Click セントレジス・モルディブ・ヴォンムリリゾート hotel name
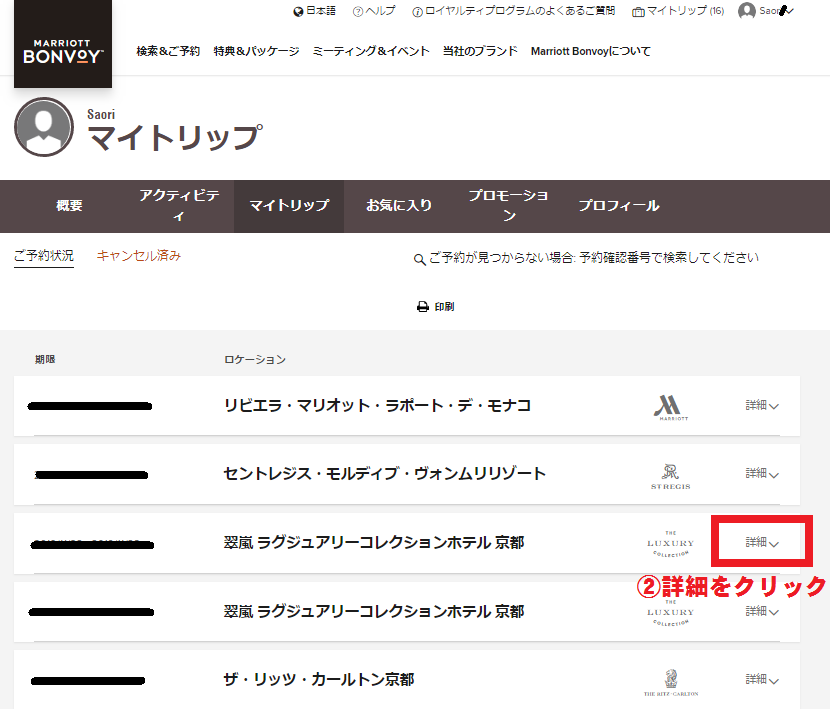 [385, 473]
